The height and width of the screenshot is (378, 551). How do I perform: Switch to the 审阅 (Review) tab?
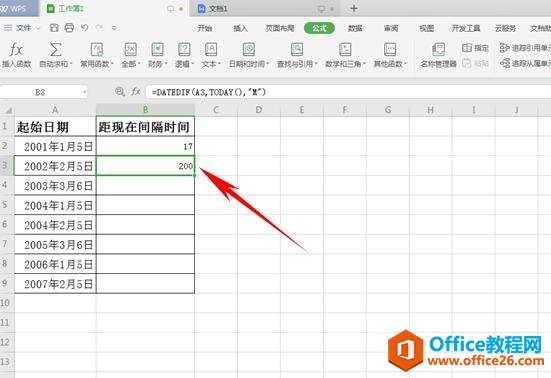(x=391, y=28)
